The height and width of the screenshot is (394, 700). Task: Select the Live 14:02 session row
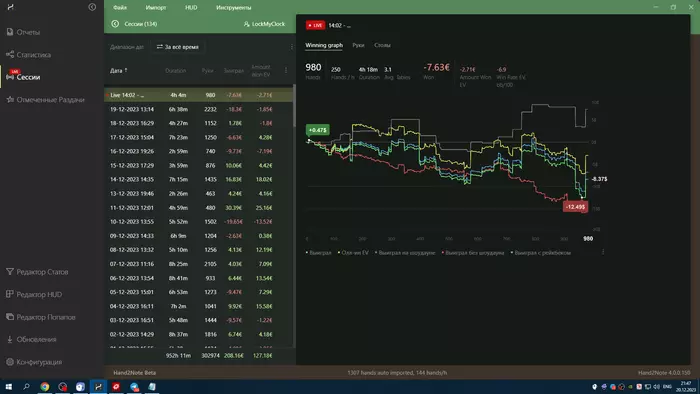(199, 95)
